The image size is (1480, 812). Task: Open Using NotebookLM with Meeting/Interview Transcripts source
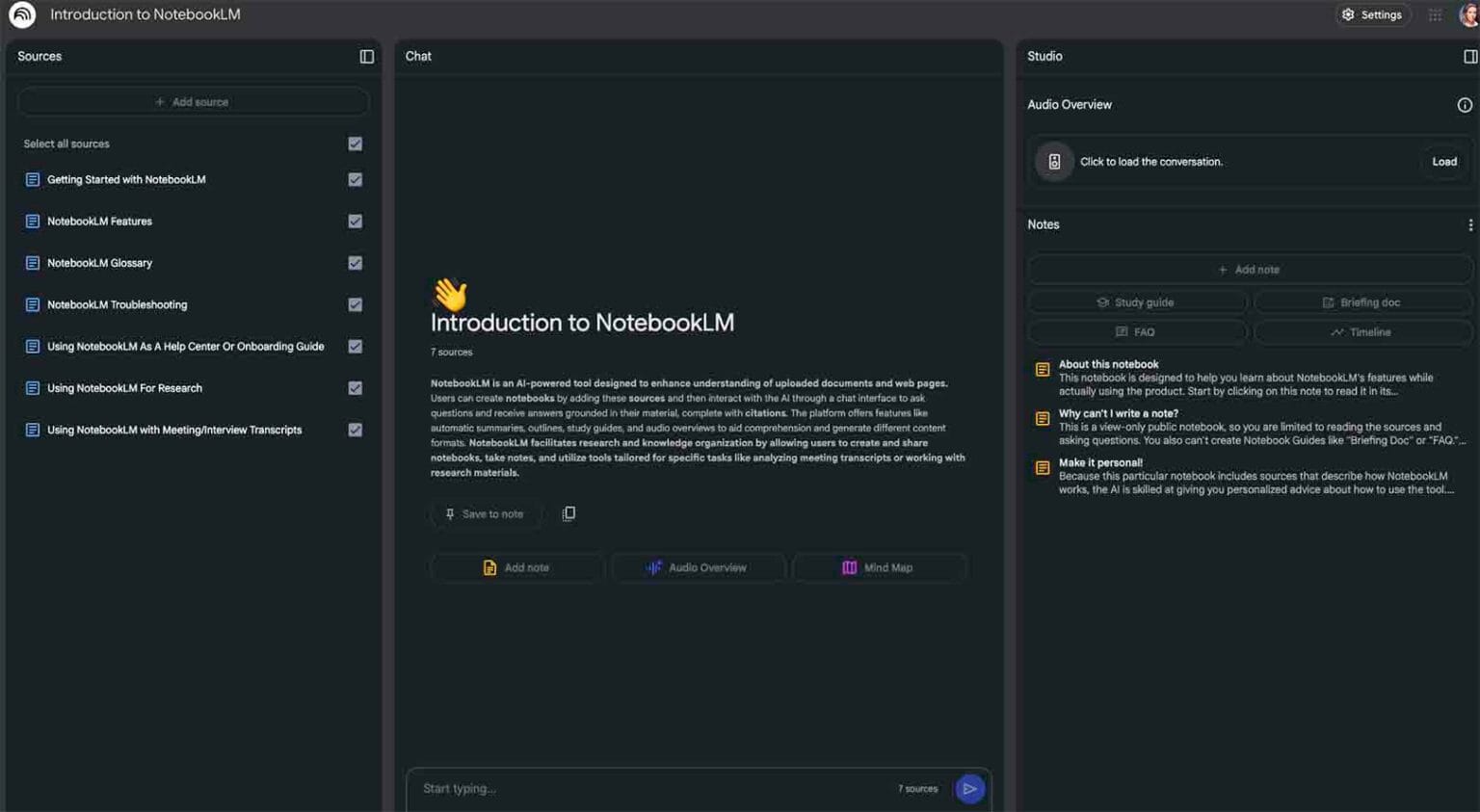click(174, 430)
